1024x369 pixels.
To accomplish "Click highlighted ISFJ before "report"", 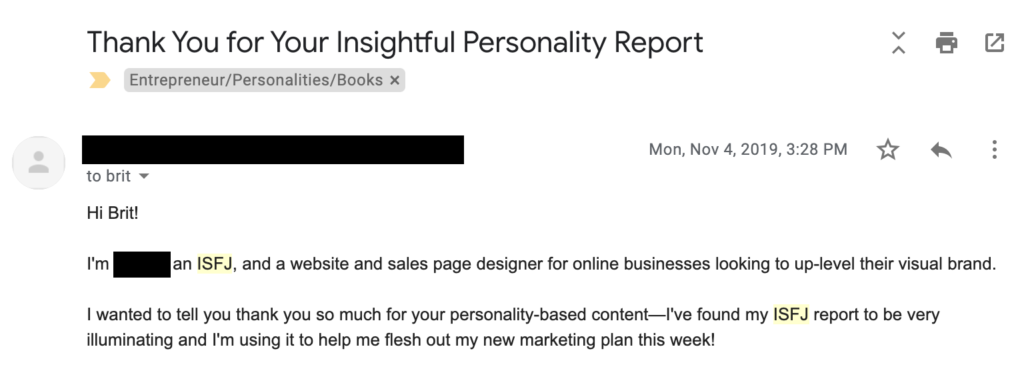I will click(791, 315).
